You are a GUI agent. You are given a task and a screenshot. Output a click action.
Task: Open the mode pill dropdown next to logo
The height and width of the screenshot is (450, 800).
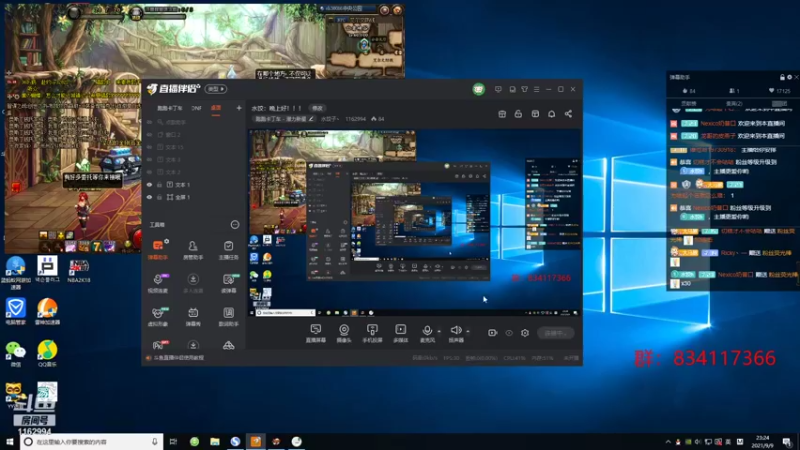point(216,89)
